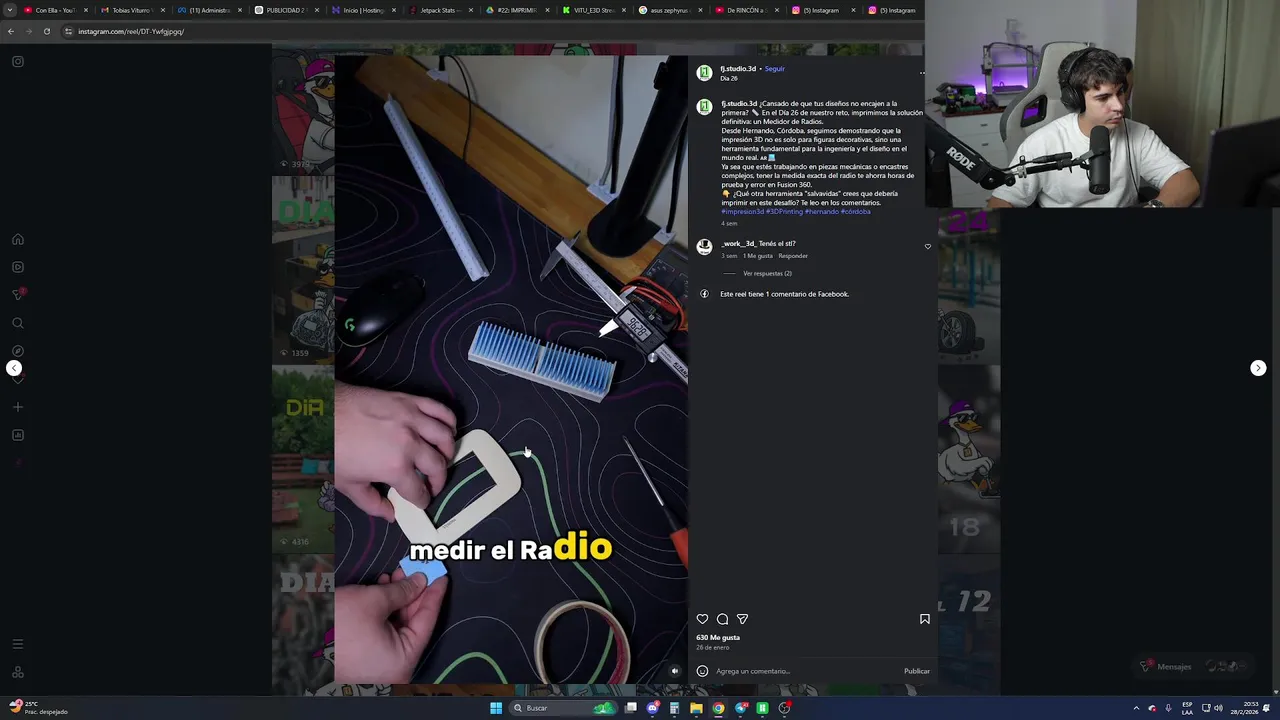The height and width of the screenshot is (720, 1280).
Task: Switch to the #22: IMPRIMIR tab
Action: click(516, 10)
